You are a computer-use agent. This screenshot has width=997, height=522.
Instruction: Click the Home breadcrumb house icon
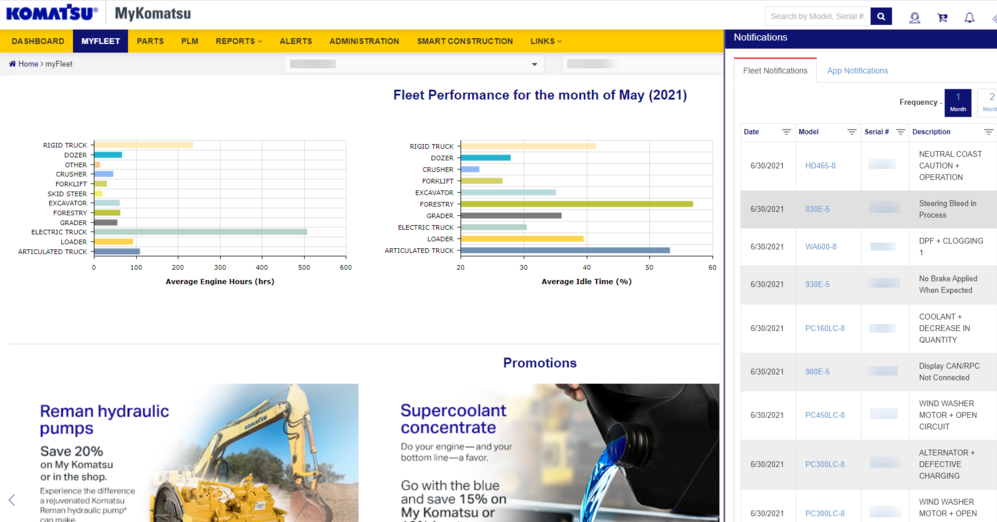pyautogui.click(x=12, y=64)
